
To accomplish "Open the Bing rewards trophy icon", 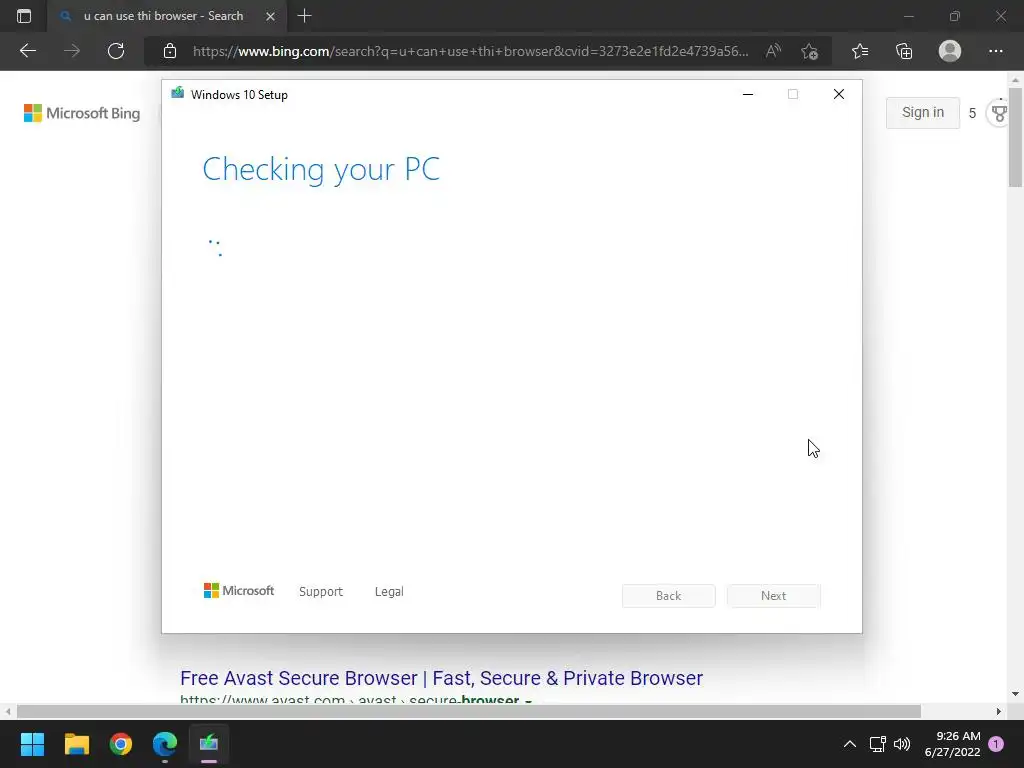I will (999, 114).
